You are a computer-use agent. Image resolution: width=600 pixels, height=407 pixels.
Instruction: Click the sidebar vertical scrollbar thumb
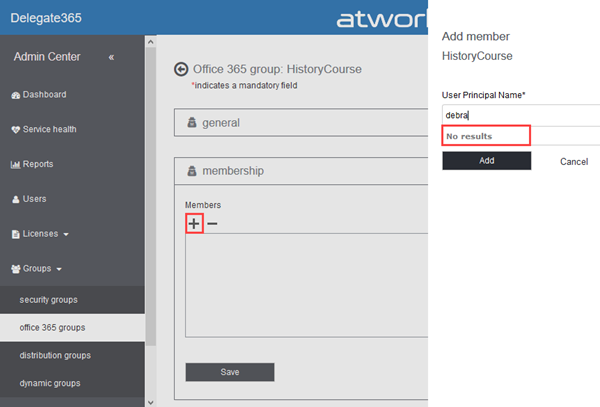pos(151,197)
